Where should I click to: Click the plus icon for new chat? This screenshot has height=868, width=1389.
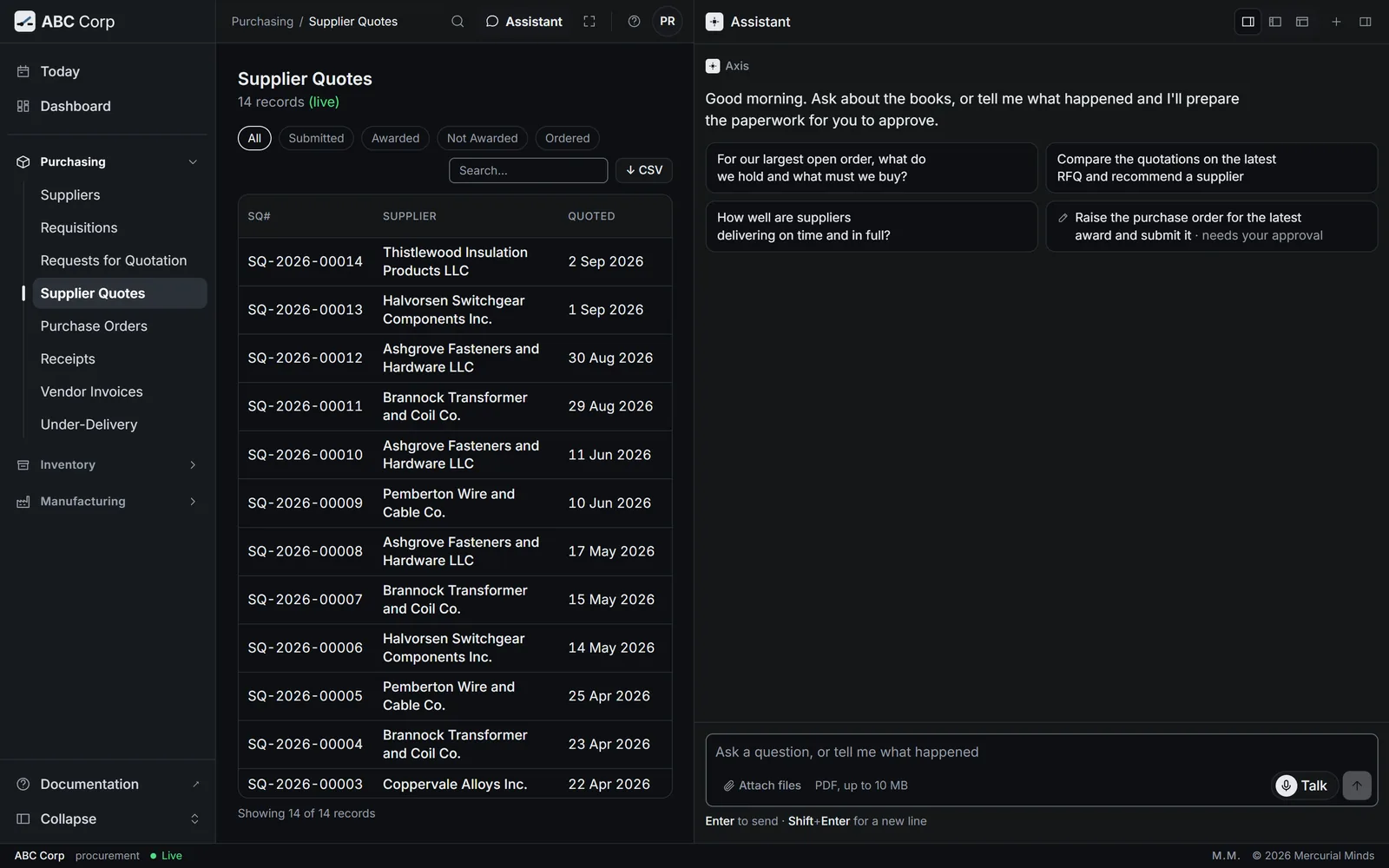pyautogui.click(x=1336, y=22)
